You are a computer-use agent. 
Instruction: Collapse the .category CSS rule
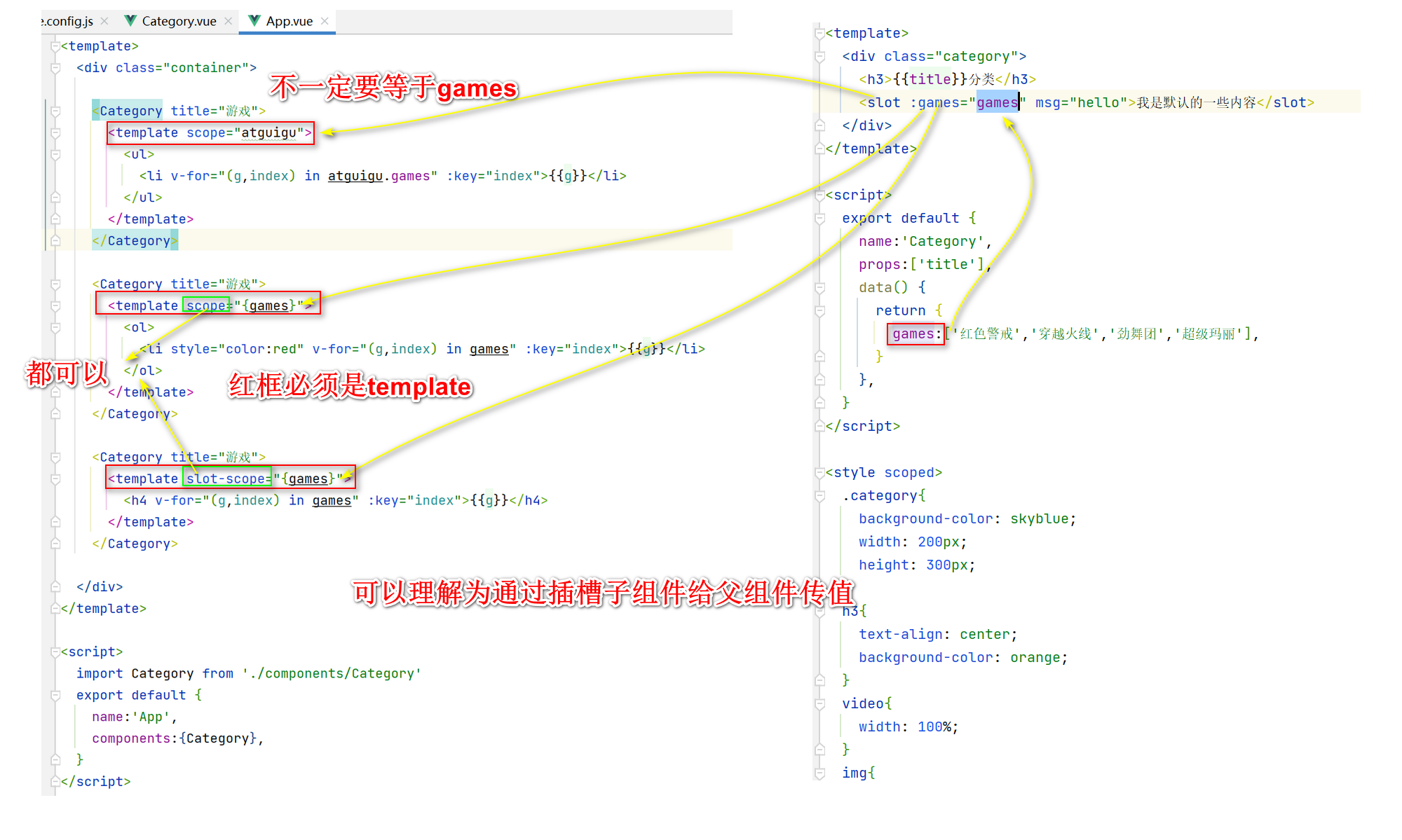tap(819, 496)
